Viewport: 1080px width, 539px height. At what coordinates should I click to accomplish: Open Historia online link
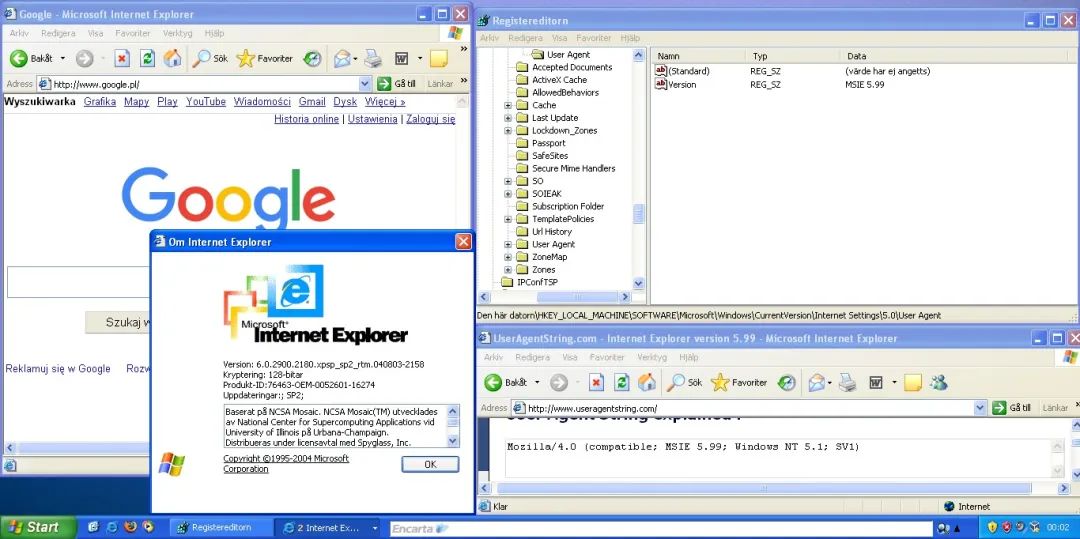[x=307, y=119]
